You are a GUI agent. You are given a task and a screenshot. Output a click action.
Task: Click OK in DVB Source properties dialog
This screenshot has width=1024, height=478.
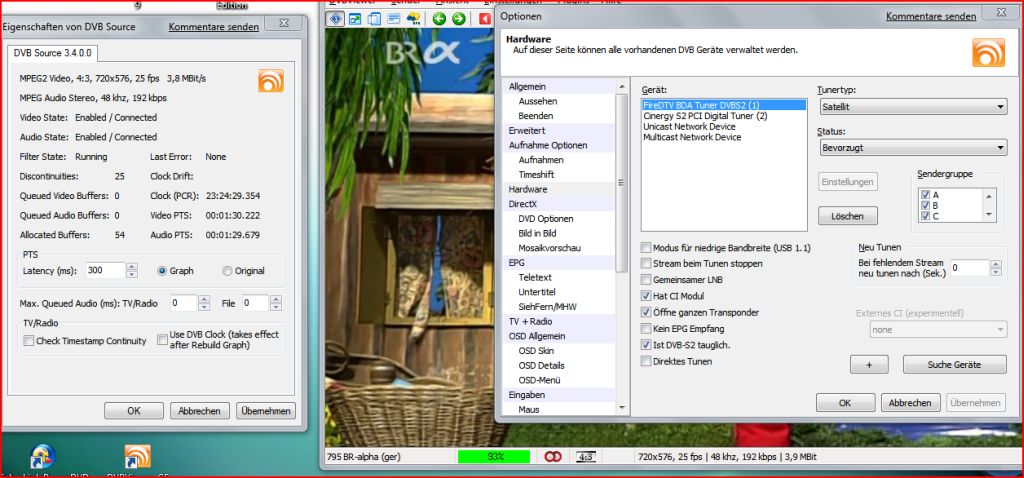coord(134,411)
